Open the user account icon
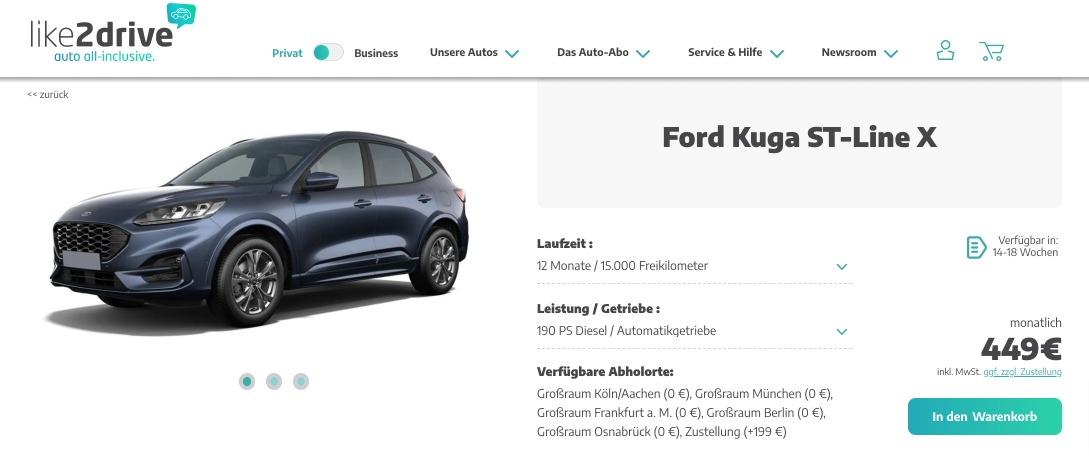The height and width of the screenshot is (462, 1089). point(945,51)
